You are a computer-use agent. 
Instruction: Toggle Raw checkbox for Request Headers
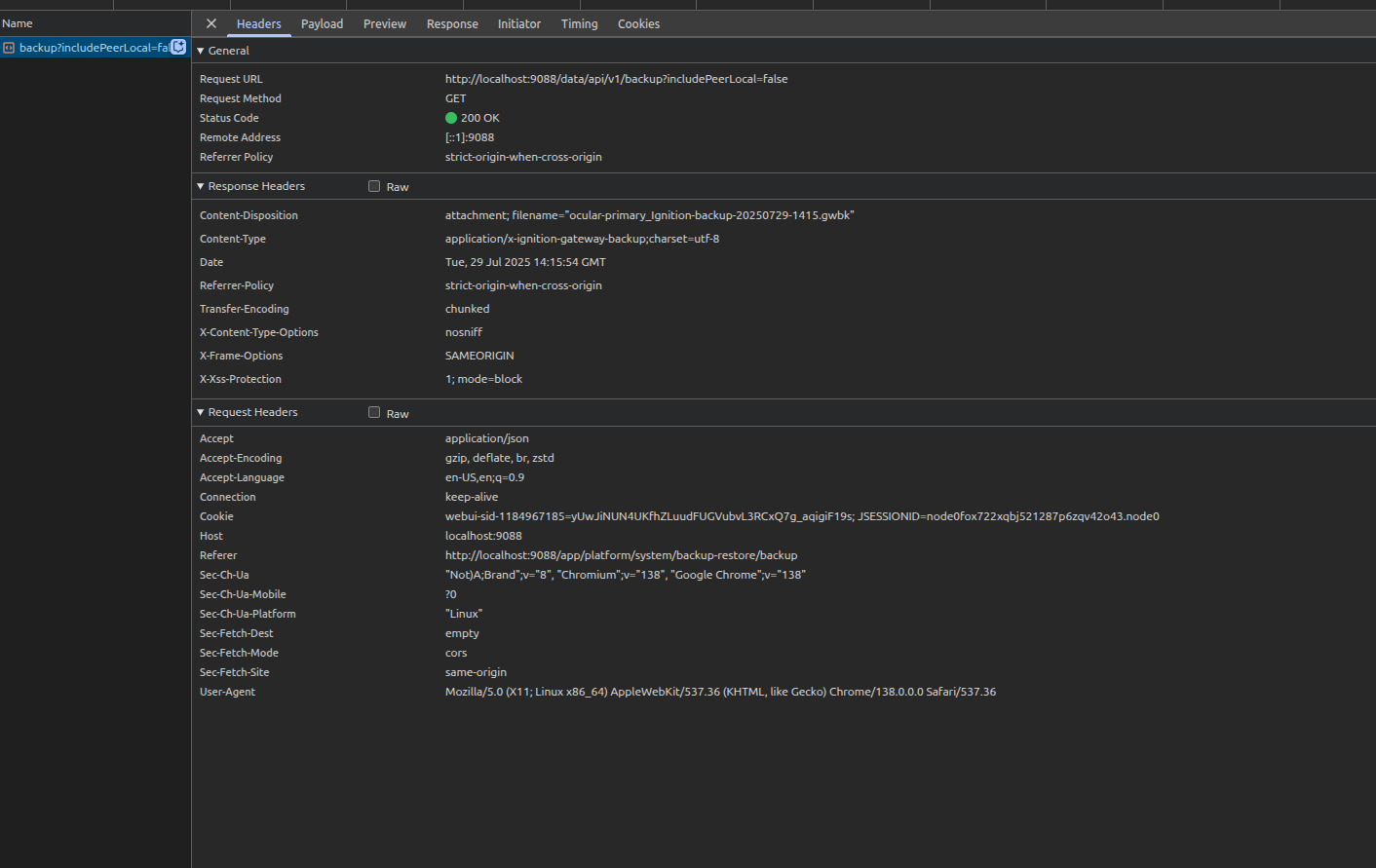pos(374,412)
